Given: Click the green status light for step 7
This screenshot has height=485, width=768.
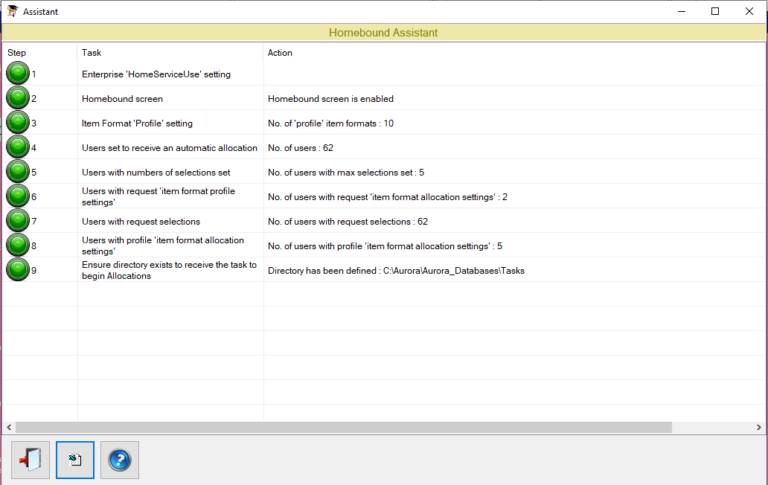Looking at the screenshot, I should (18, 220).
